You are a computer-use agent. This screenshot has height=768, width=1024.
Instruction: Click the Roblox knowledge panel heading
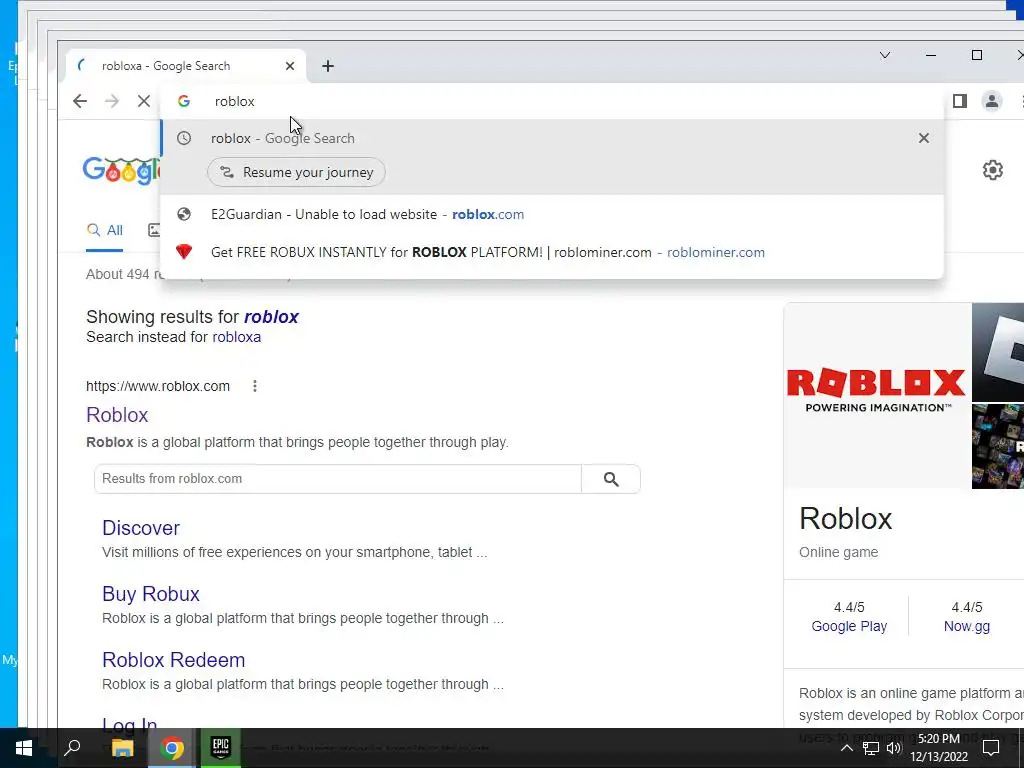tap(845, 519)
